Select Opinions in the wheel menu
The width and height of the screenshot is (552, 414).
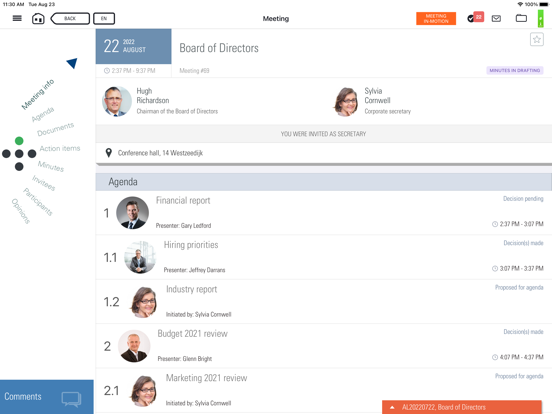[21, 211]
